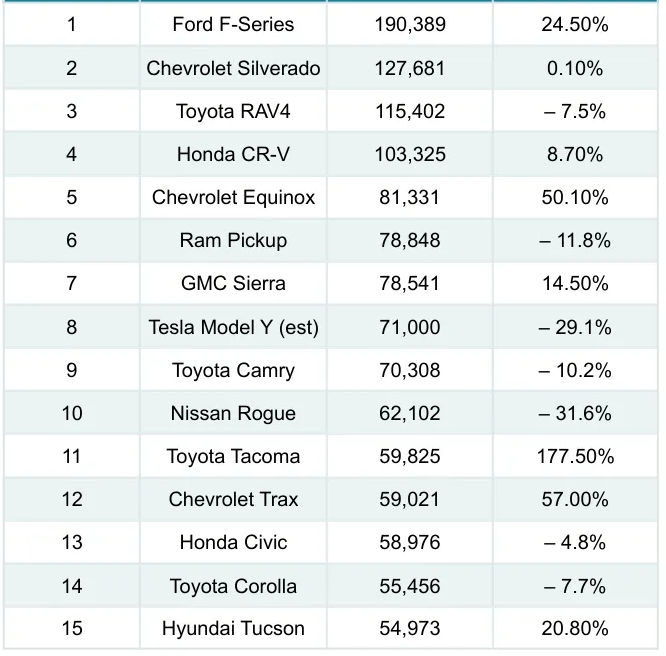Click the GMC Sierra cell
This screenshot has height=656, width=666.
click(233, 283)
